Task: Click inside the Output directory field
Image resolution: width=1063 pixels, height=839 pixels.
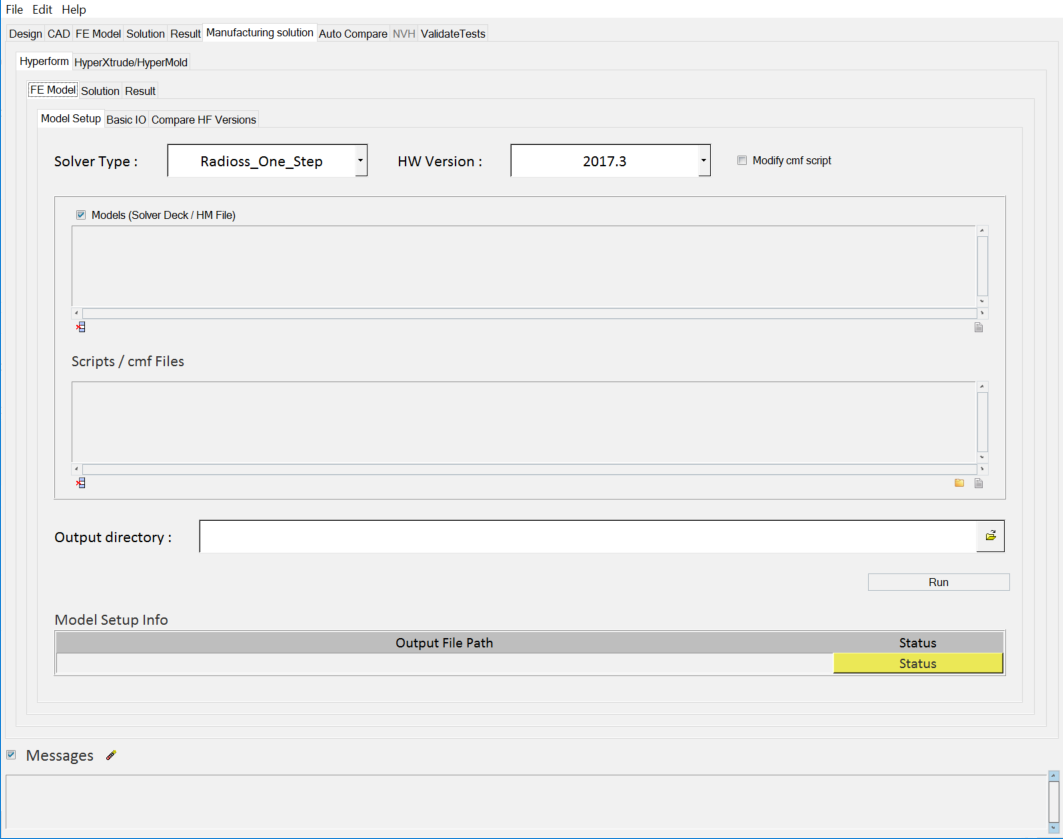Action: click(x=587, y=537)
